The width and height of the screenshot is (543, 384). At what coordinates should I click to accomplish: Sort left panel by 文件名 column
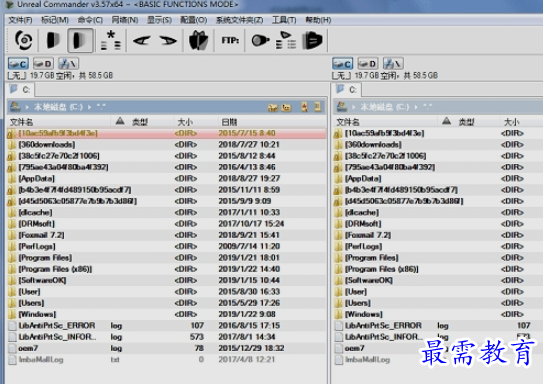pyautogui.click(x=59, y=122)
